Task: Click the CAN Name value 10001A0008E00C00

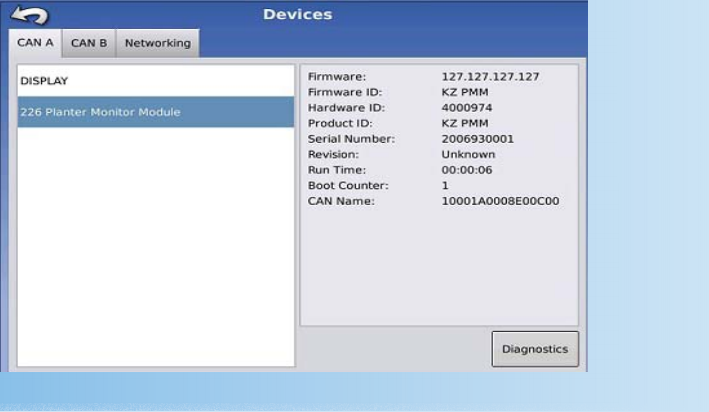Action: click(x=500, y=201)
